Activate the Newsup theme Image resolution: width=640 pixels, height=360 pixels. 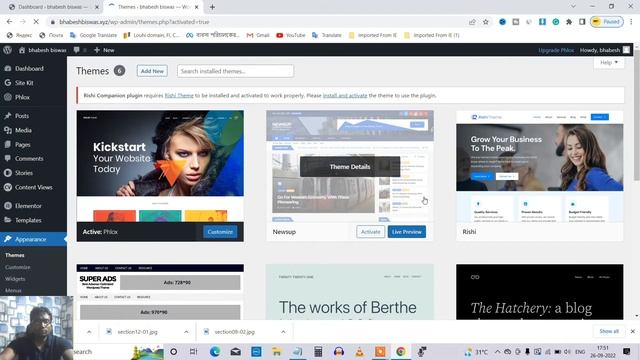point(370,232)
